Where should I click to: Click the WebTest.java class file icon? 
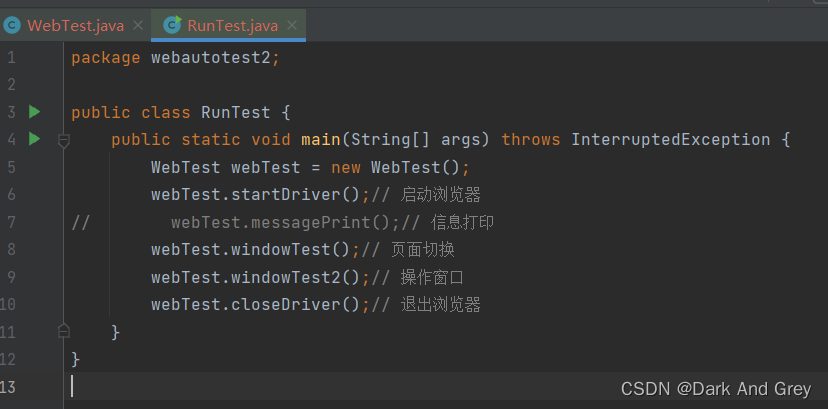[x=12, y=25]
